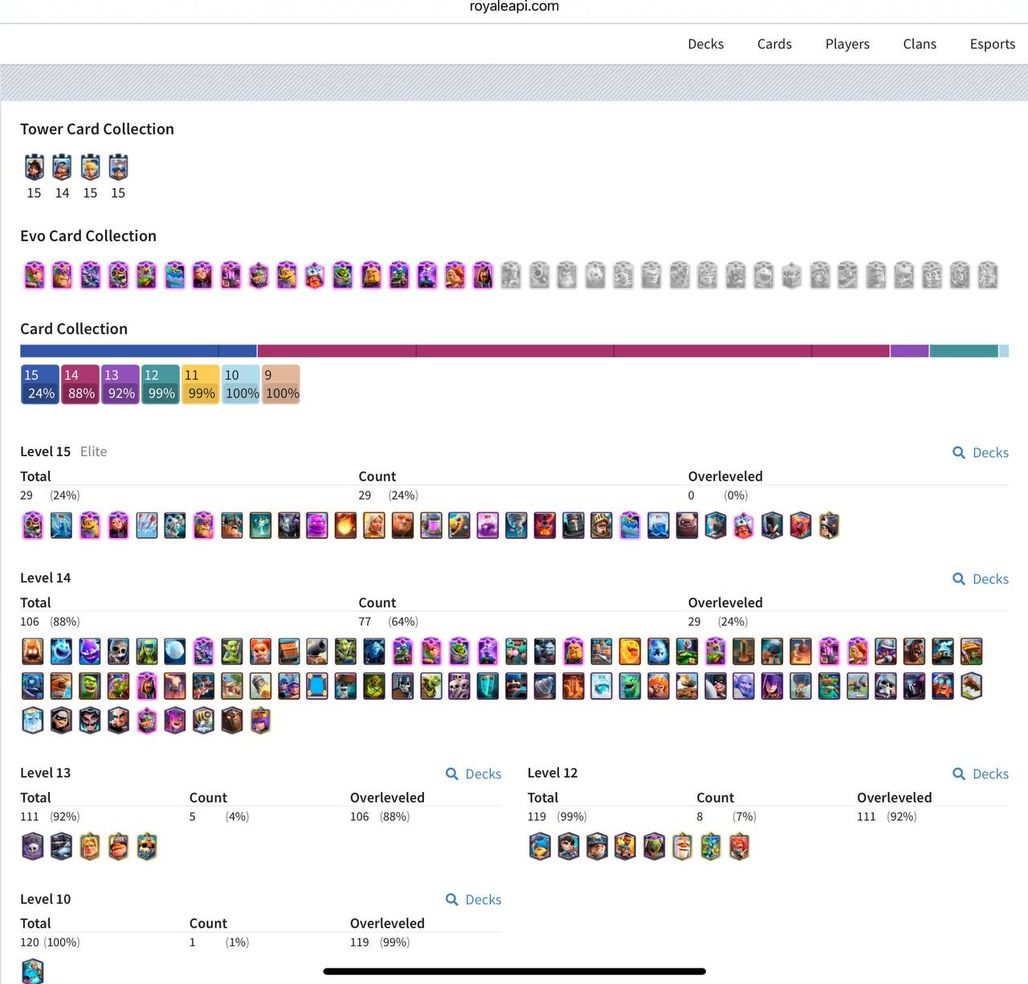Pick the yellow level 11 badge

point(201,384)
